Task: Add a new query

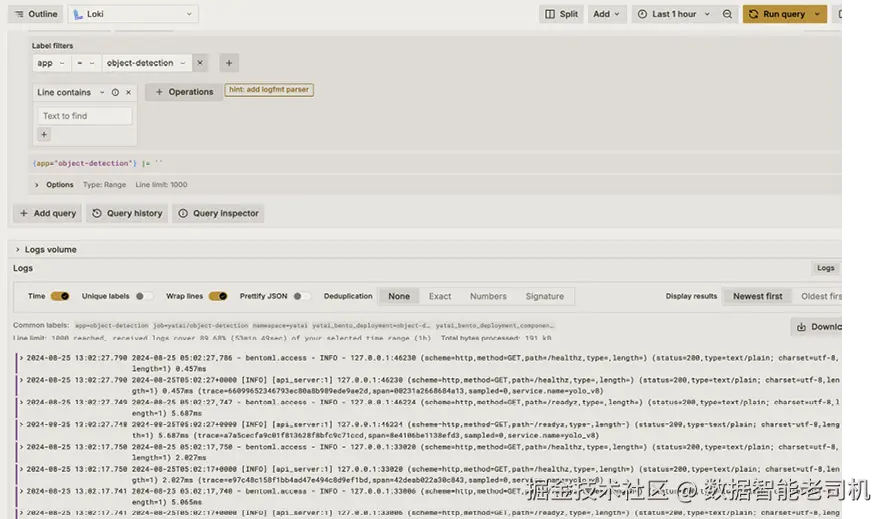Action: 48,213
